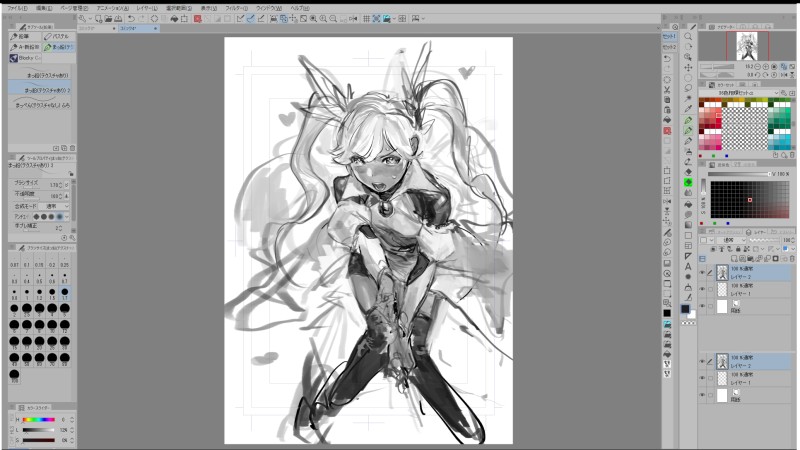Flip horizontally in Navigator panel
Viewport: 800px width, 450px height.
tap(784, 74)
